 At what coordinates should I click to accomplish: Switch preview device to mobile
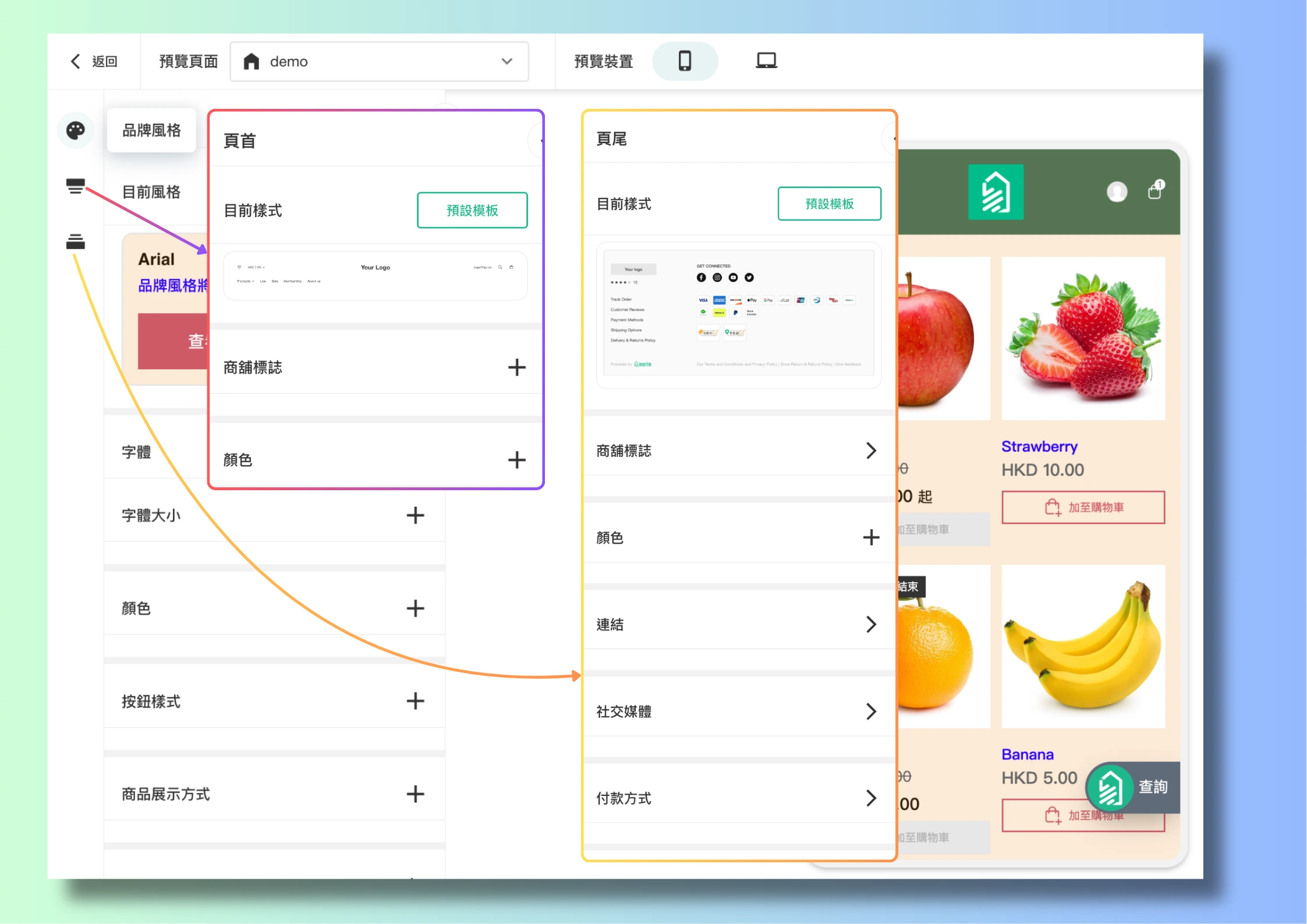click(x=685, y=61)
